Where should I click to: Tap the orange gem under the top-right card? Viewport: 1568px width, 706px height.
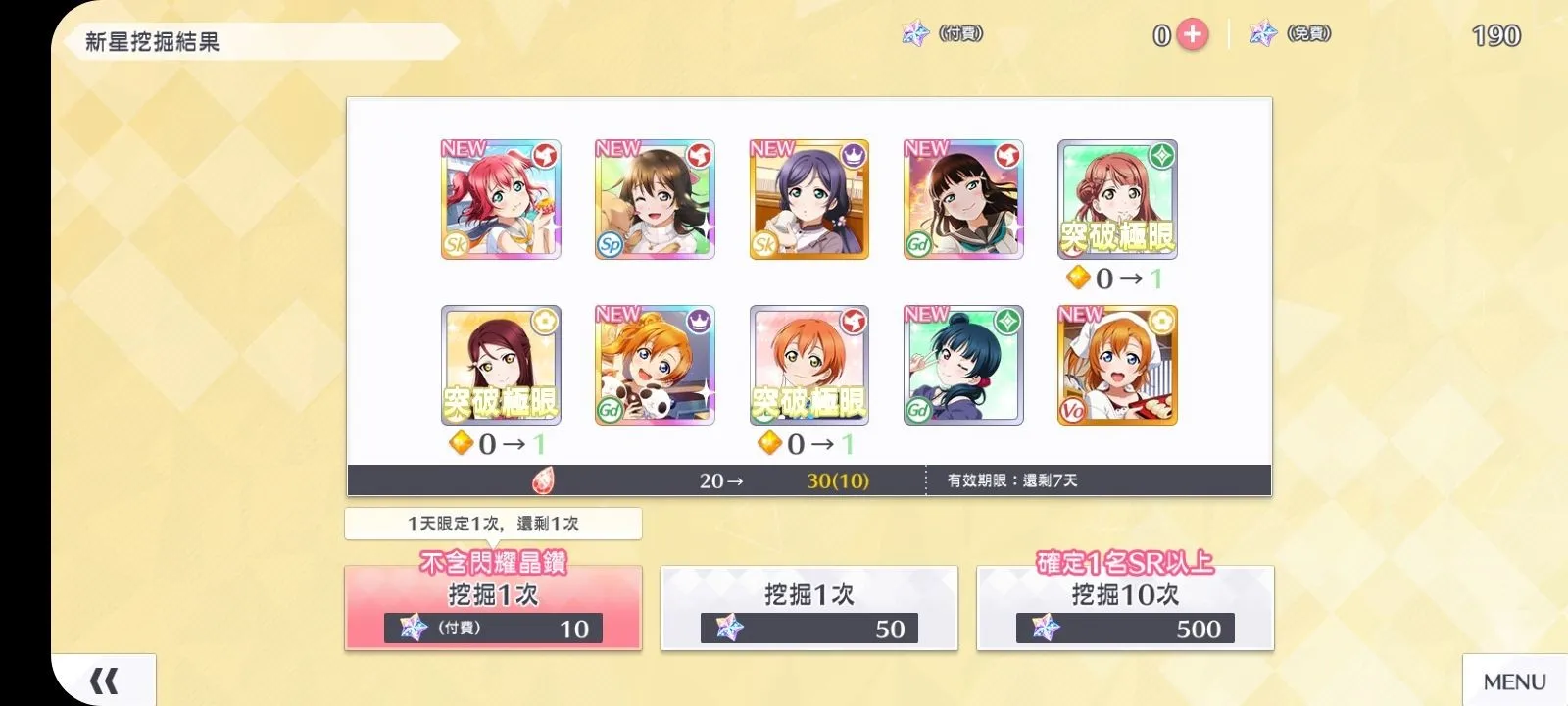(1078, 278)
